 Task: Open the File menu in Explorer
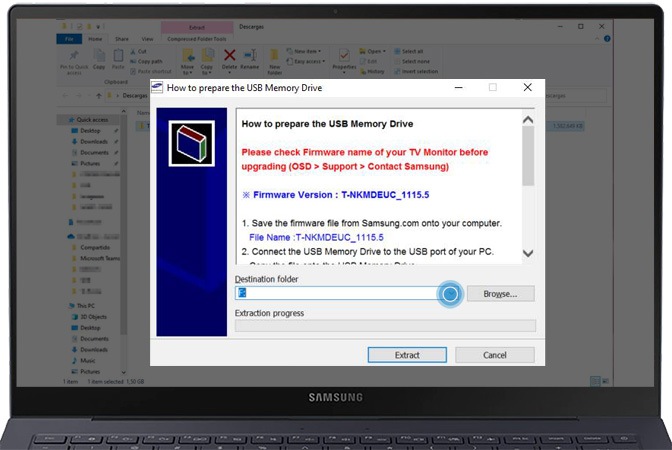pos(69,39)
